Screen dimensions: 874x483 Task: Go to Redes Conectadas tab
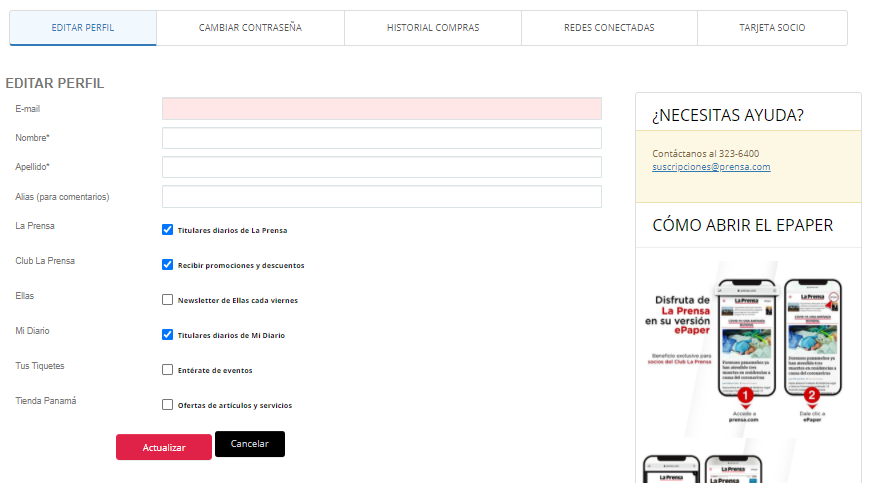click(x=609, y=28)
